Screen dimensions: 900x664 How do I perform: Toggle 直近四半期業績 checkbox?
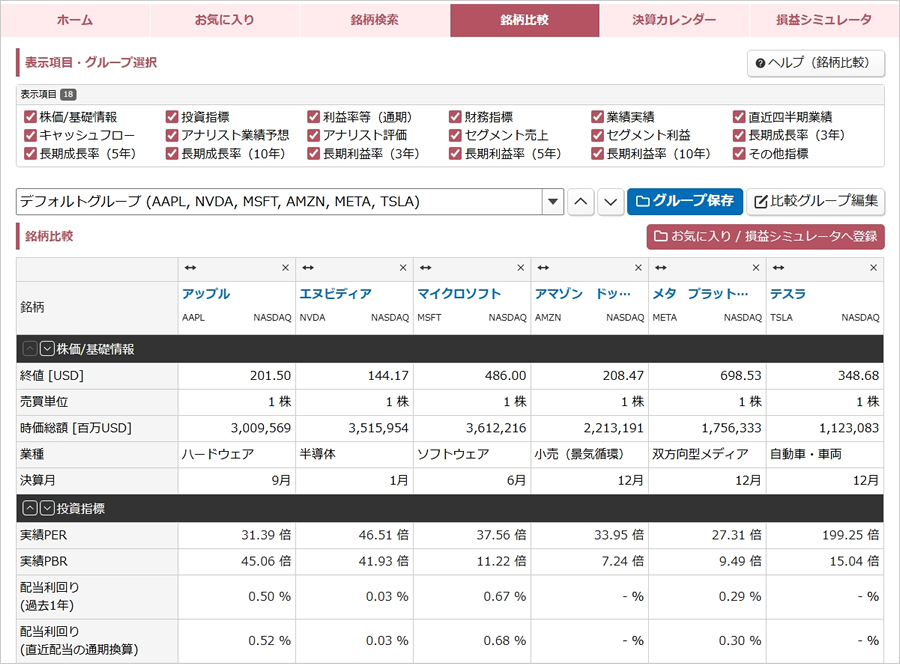[739, 117]
